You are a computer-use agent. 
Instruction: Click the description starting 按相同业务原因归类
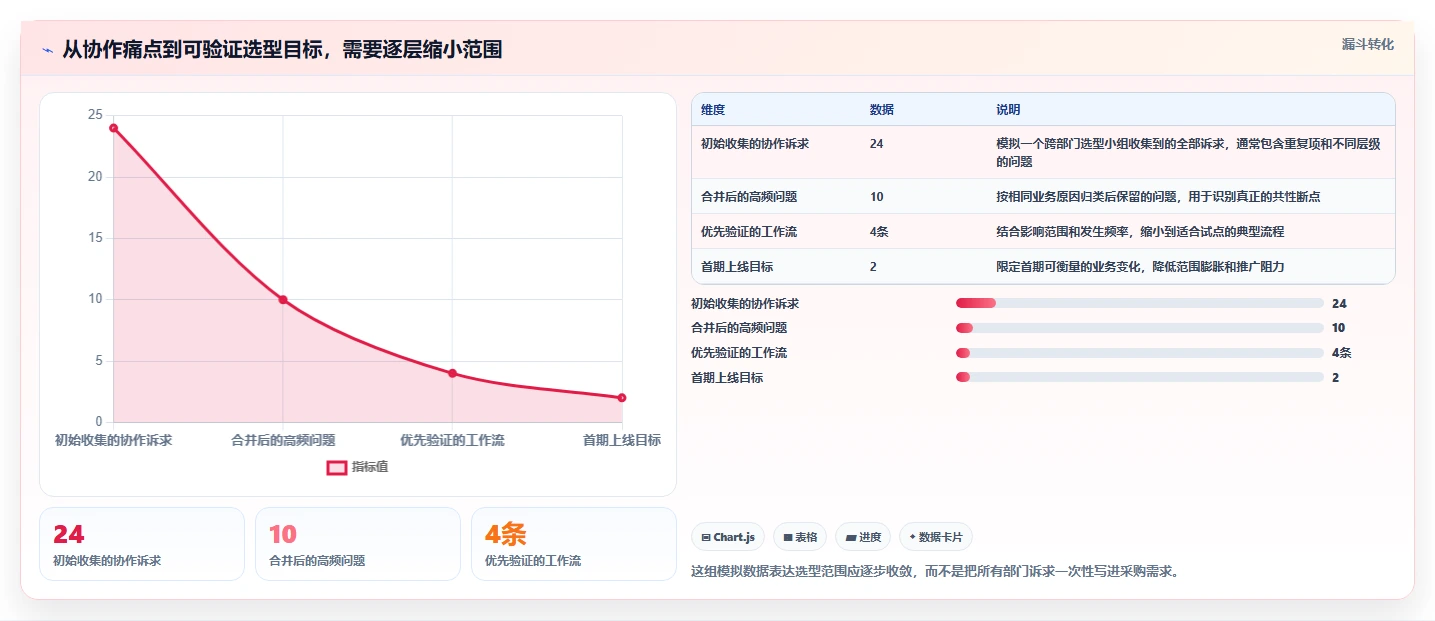tap(1158, 197)
